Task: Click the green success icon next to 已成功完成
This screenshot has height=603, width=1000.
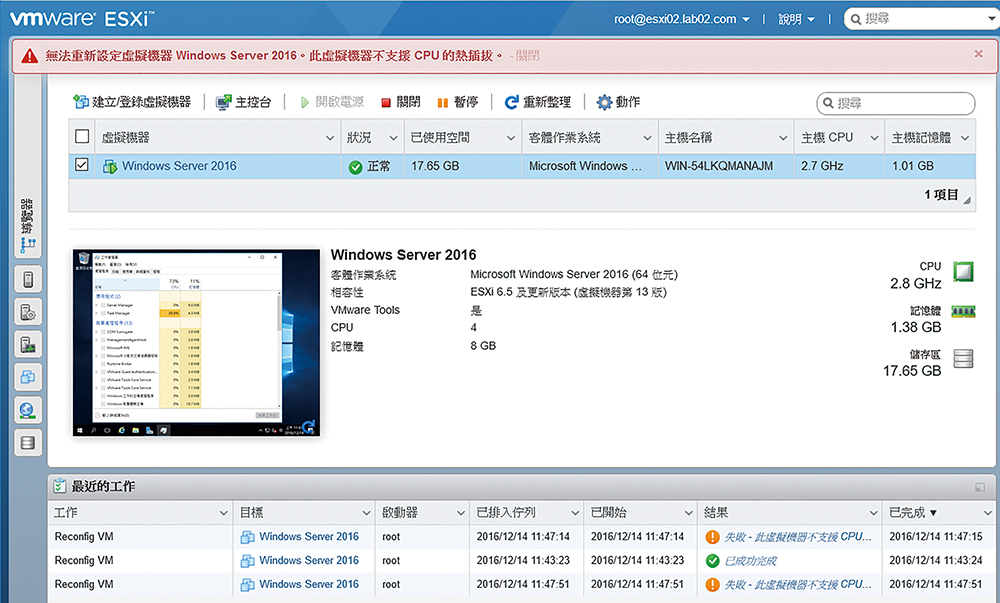Action: click(x=712, y=561)
